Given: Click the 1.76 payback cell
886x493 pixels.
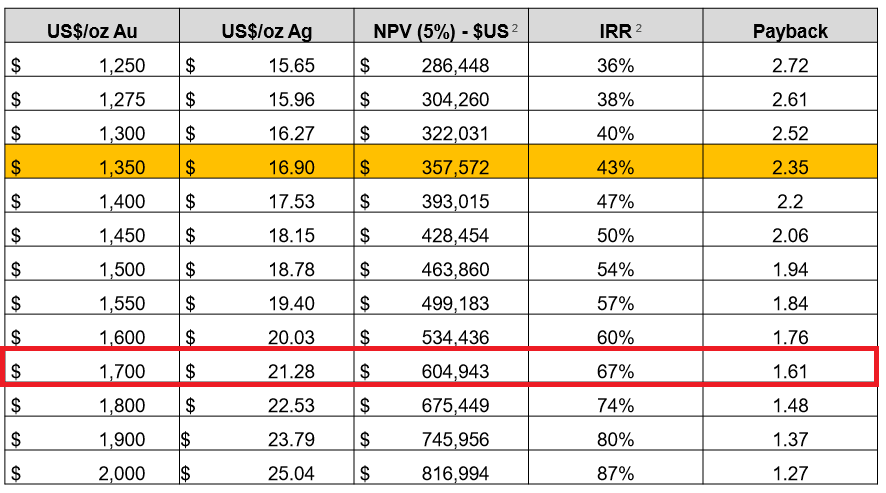Looking at the screenshot, I should pyautogui.click(x=790, y=338).
